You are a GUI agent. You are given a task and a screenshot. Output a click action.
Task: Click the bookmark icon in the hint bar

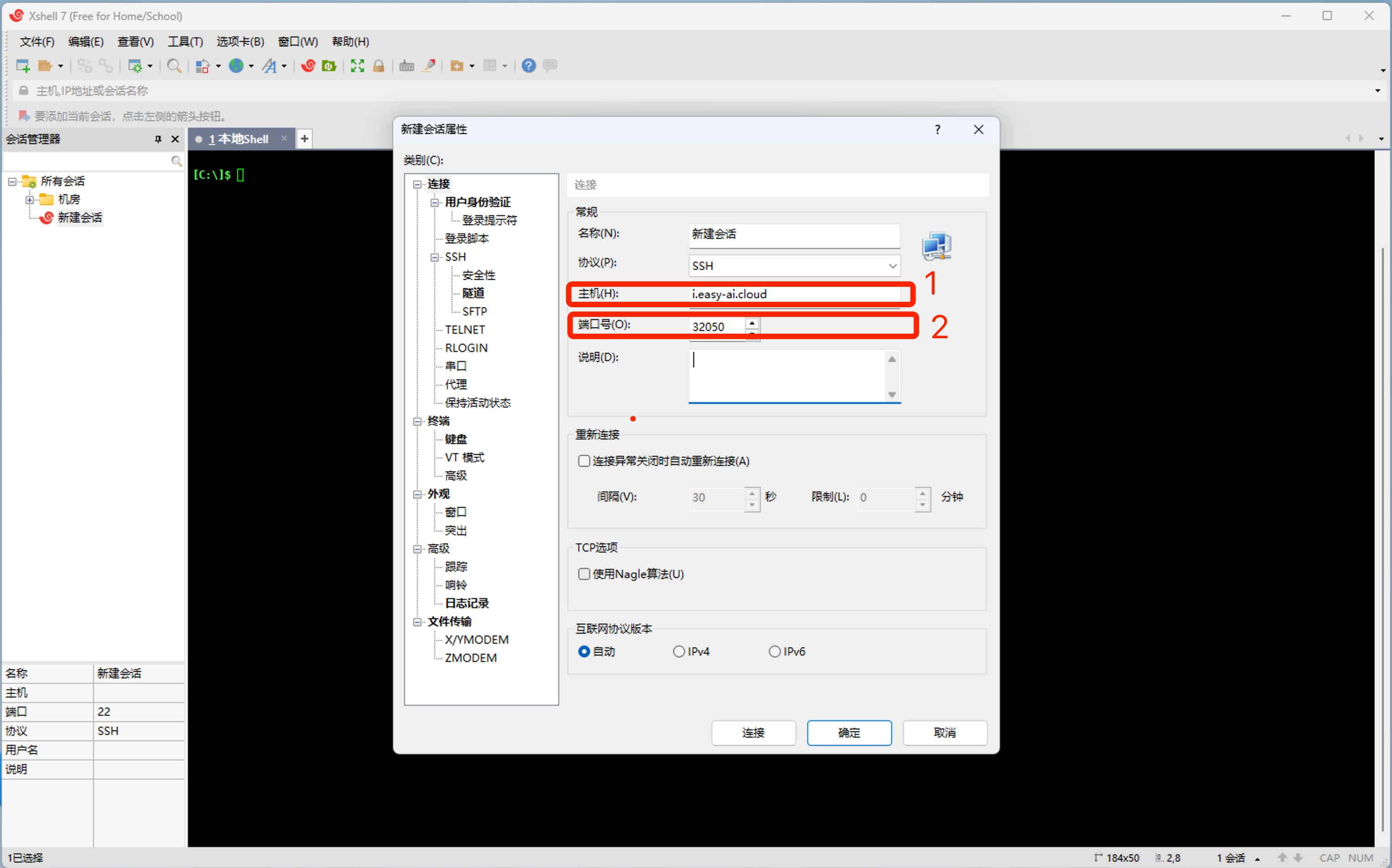24,116
